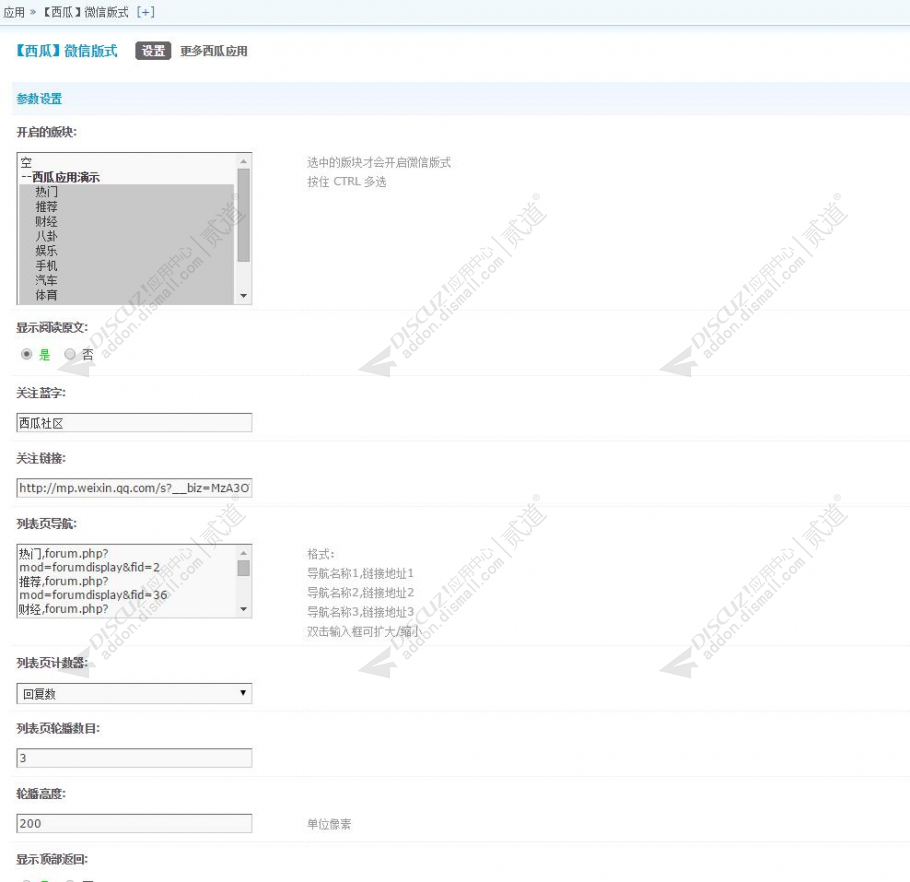The image size is (910, 882).
Task: Select the 汽车 forum option
Action: coord(127,280)
